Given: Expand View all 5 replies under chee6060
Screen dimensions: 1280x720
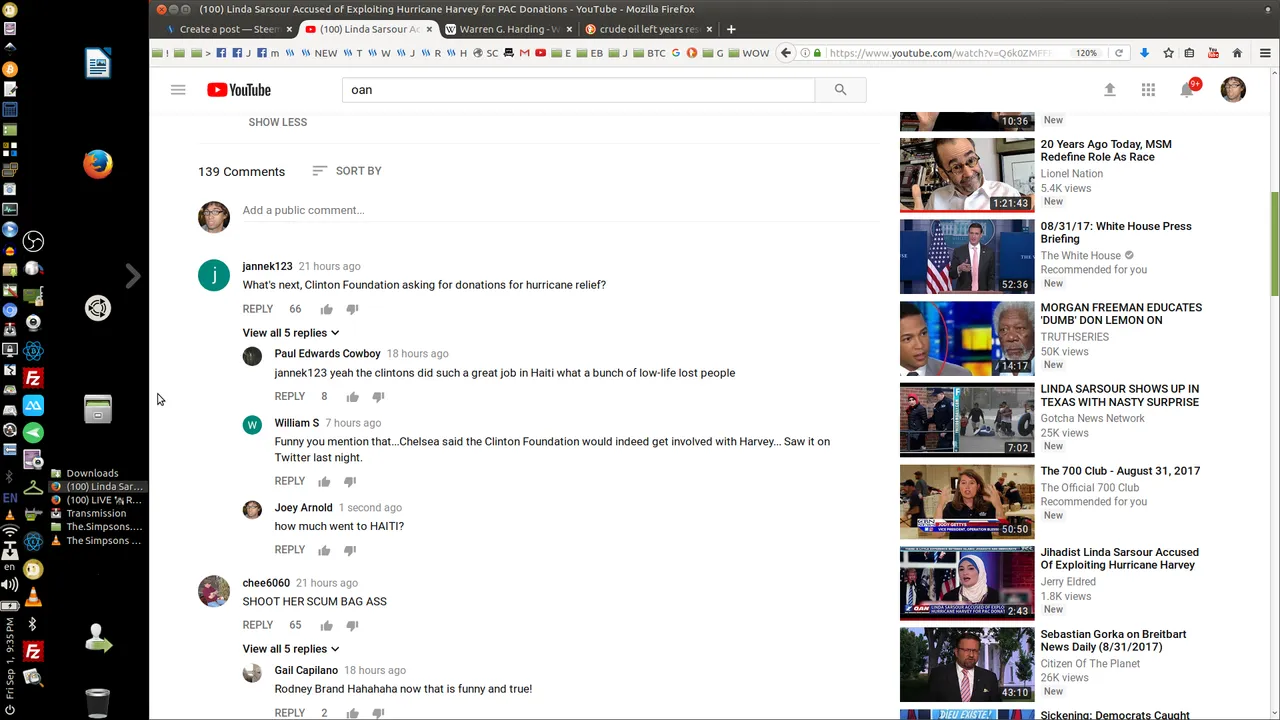Looking at the screenshot, I should (x=291, y=649).
